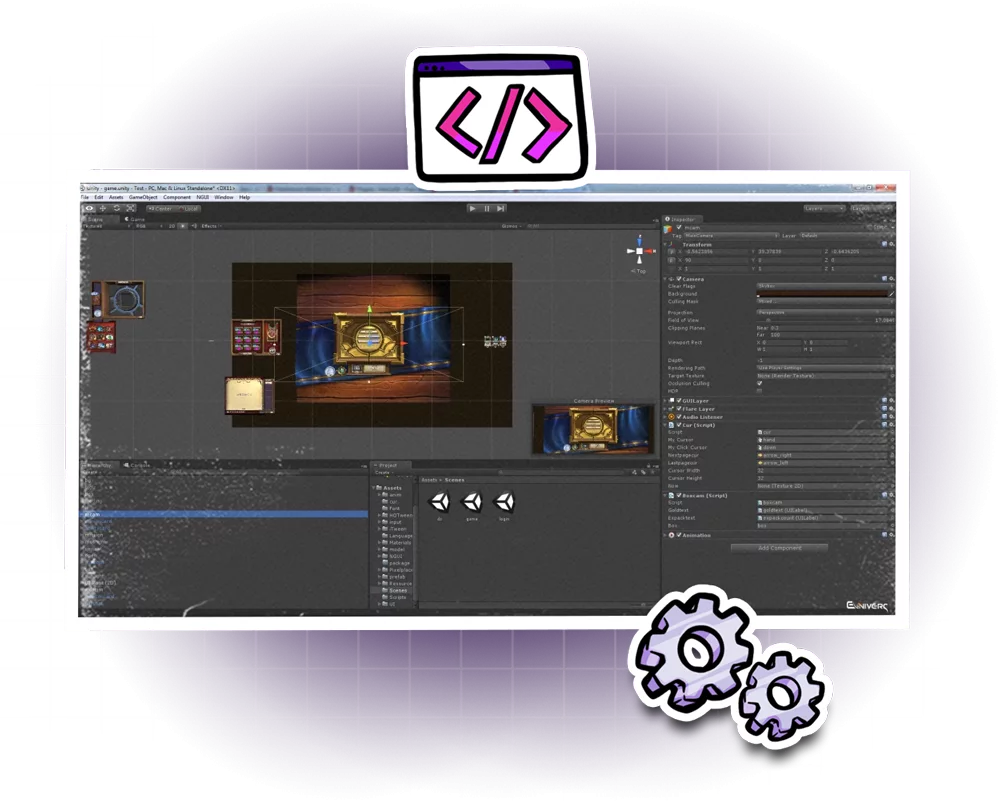Open the Clear Flags dropdown

[823, 286]
